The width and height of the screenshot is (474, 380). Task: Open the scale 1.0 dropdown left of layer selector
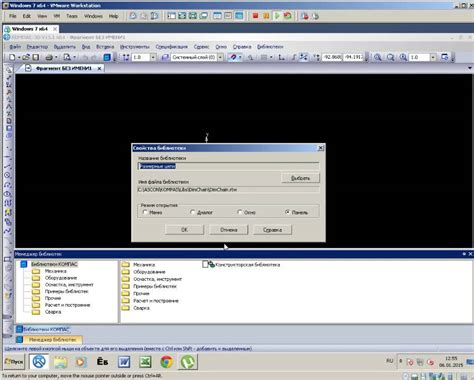153,57
